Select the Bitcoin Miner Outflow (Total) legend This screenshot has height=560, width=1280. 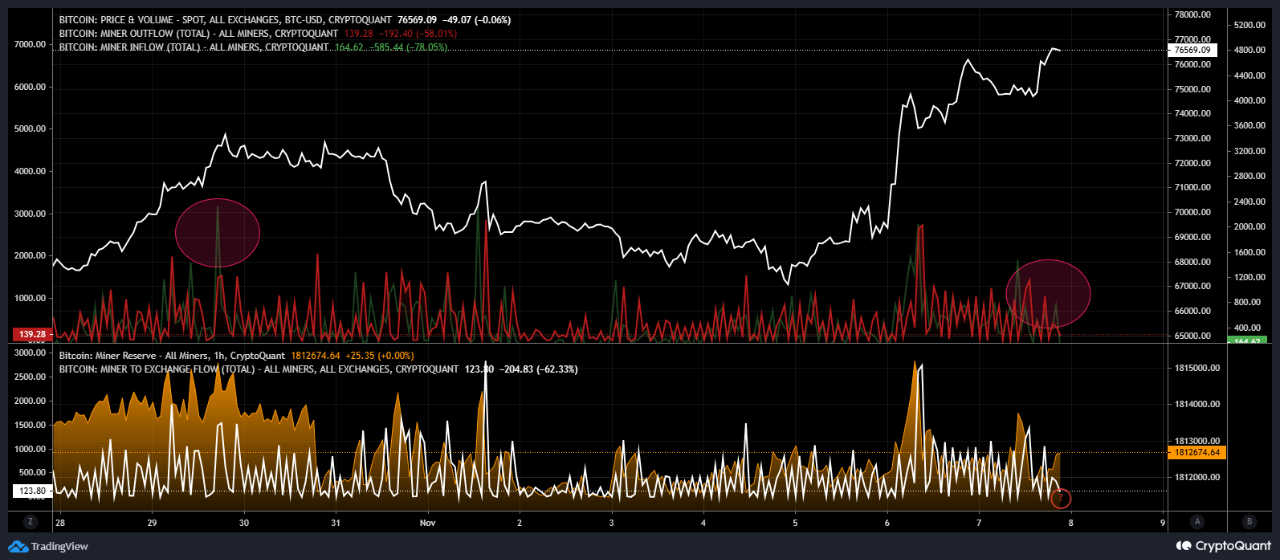pyautogui.click(x=198, y=33)
